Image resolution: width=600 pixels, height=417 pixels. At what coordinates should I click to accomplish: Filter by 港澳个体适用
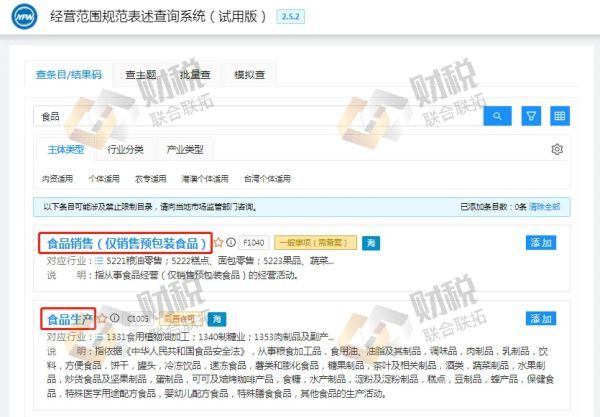pos(205,179)
